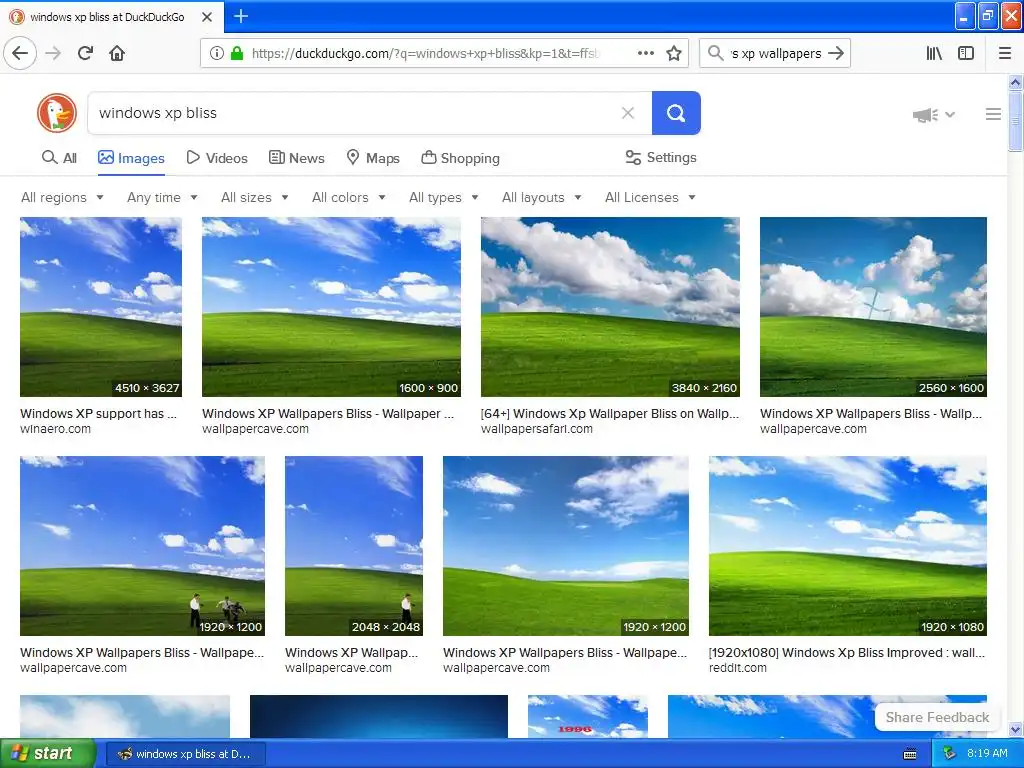Click the Share Feedback button
This screenshot has height=768, width=1024.
point(937,717)
